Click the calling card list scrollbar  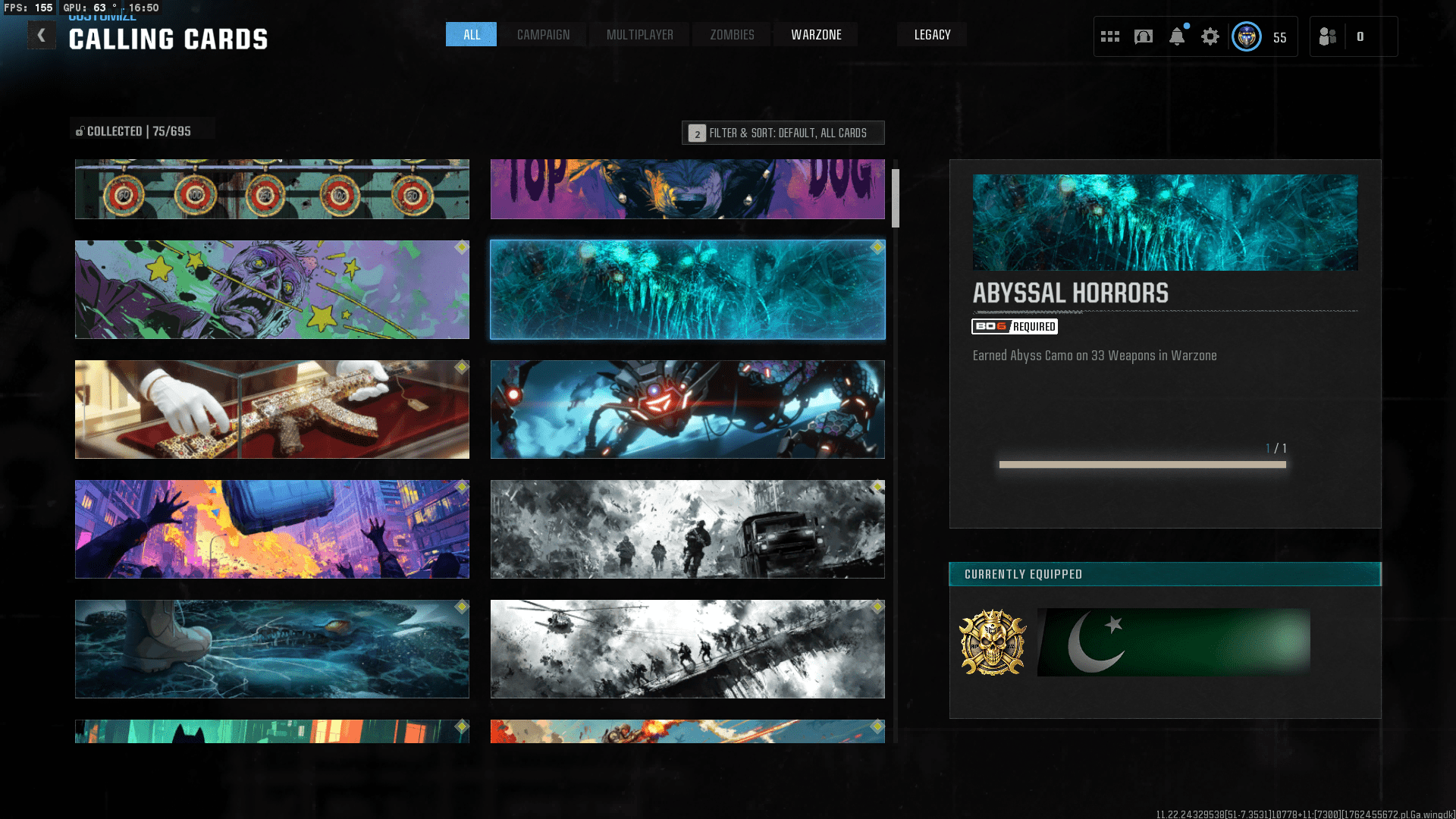pyautogui.click(x=896, y=199)
